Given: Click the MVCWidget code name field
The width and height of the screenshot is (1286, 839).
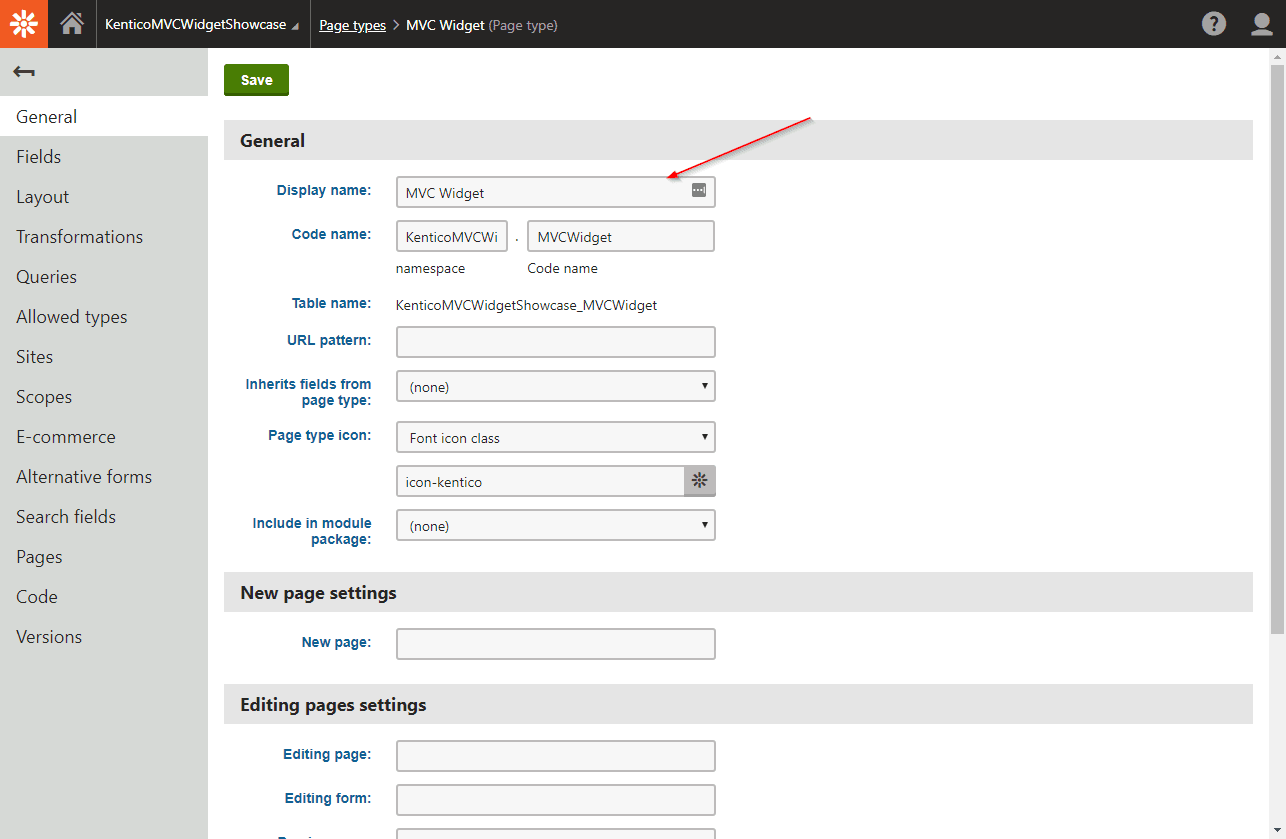Looking at the screenshot, I should click(621, 236).
